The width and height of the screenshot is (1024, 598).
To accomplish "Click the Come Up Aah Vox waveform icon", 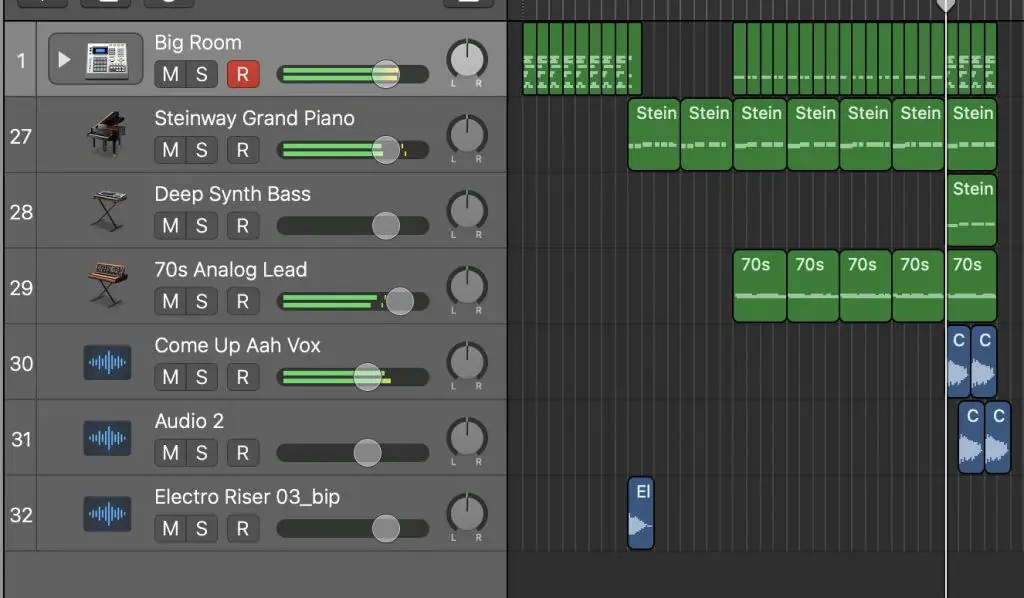I will (x=107, y=362).
